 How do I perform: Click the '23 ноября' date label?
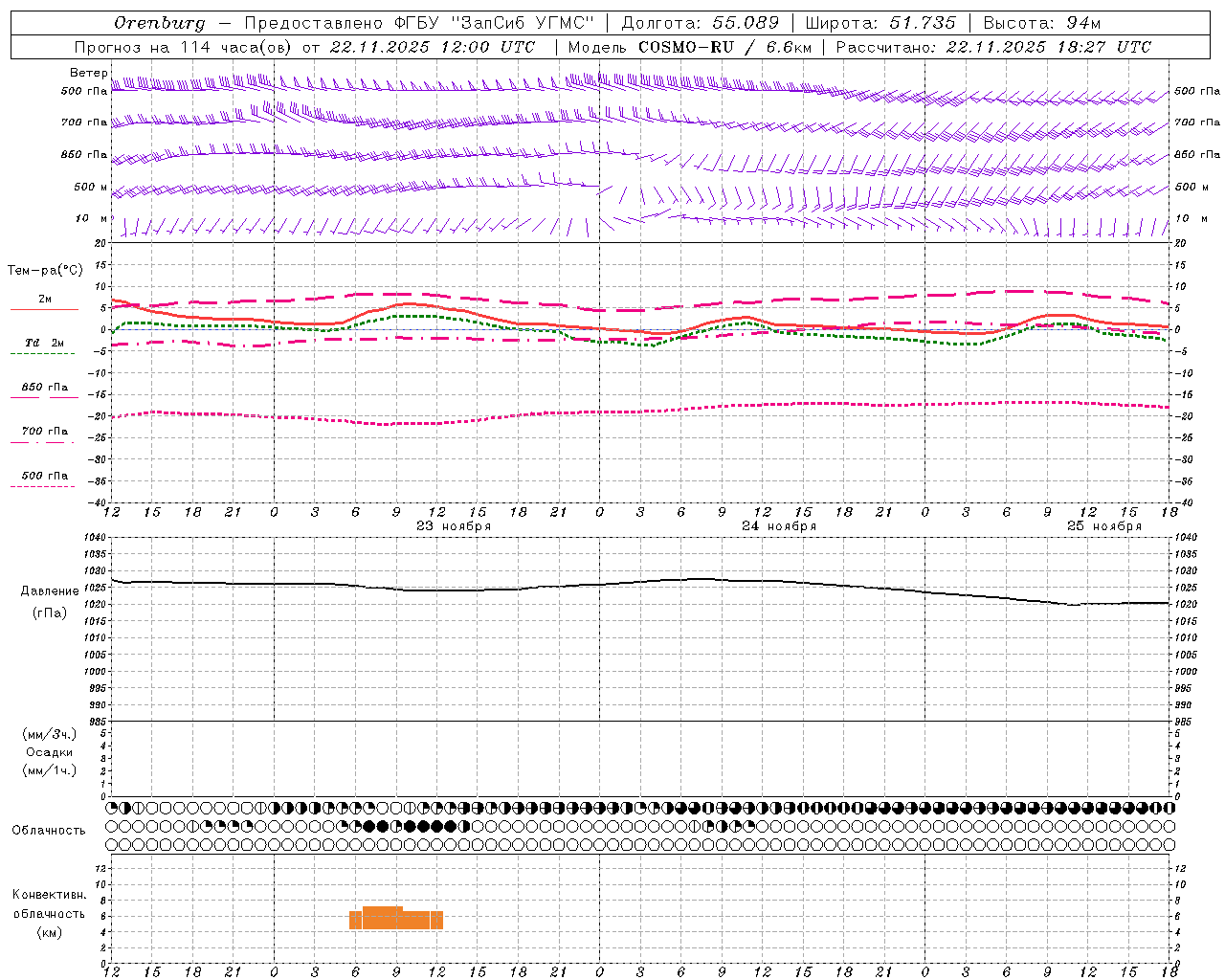coord(454,526)
